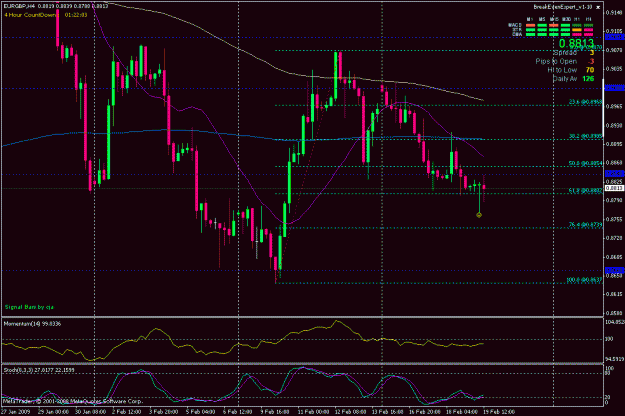Click the breakEvenExpert_v1-10 expert name
The width and height of the screenshot is (625, 416).
pyautogui.click(x=563, y=7)
